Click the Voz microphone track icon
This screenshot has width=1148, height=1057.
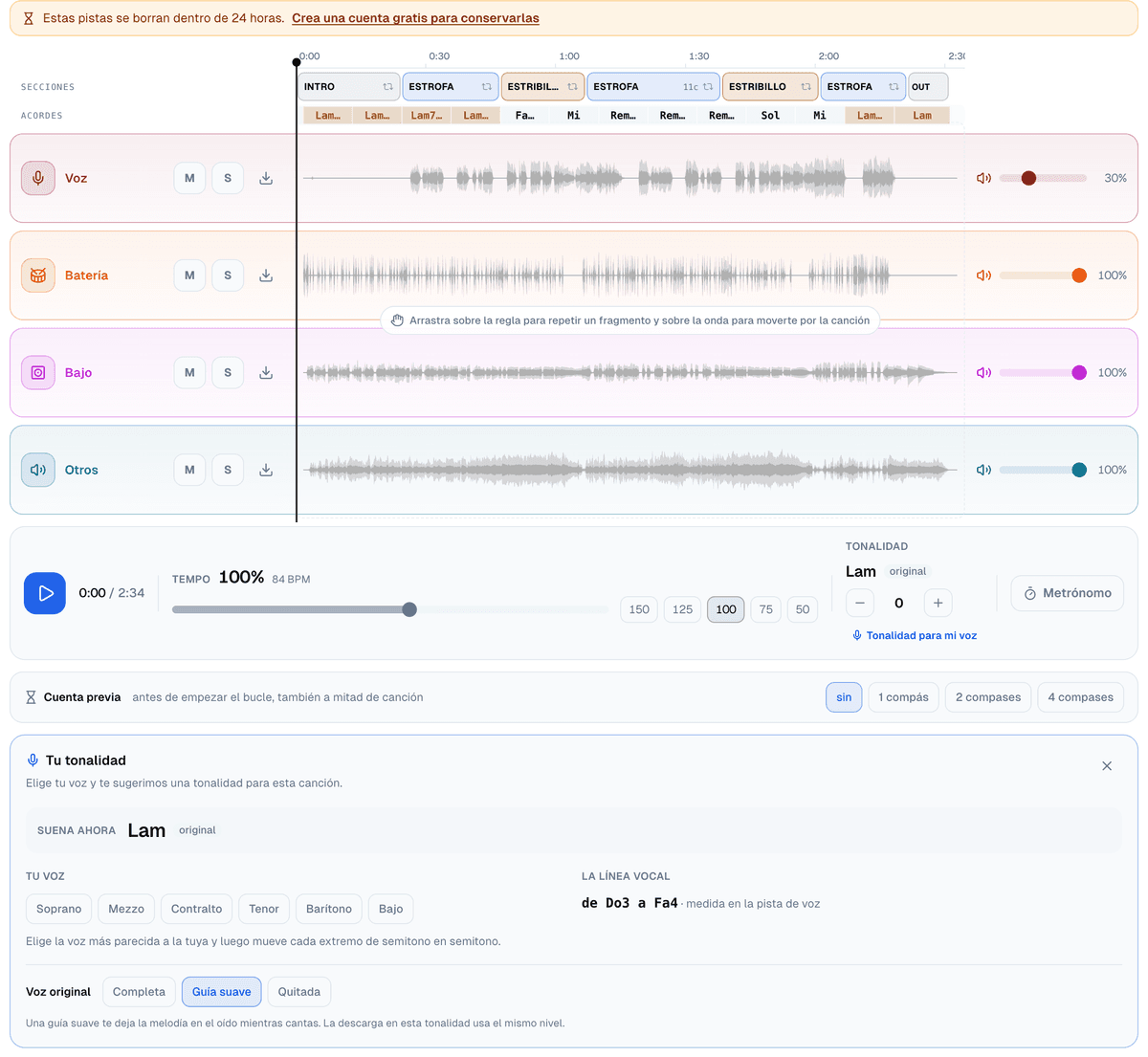tap(38, 178)
